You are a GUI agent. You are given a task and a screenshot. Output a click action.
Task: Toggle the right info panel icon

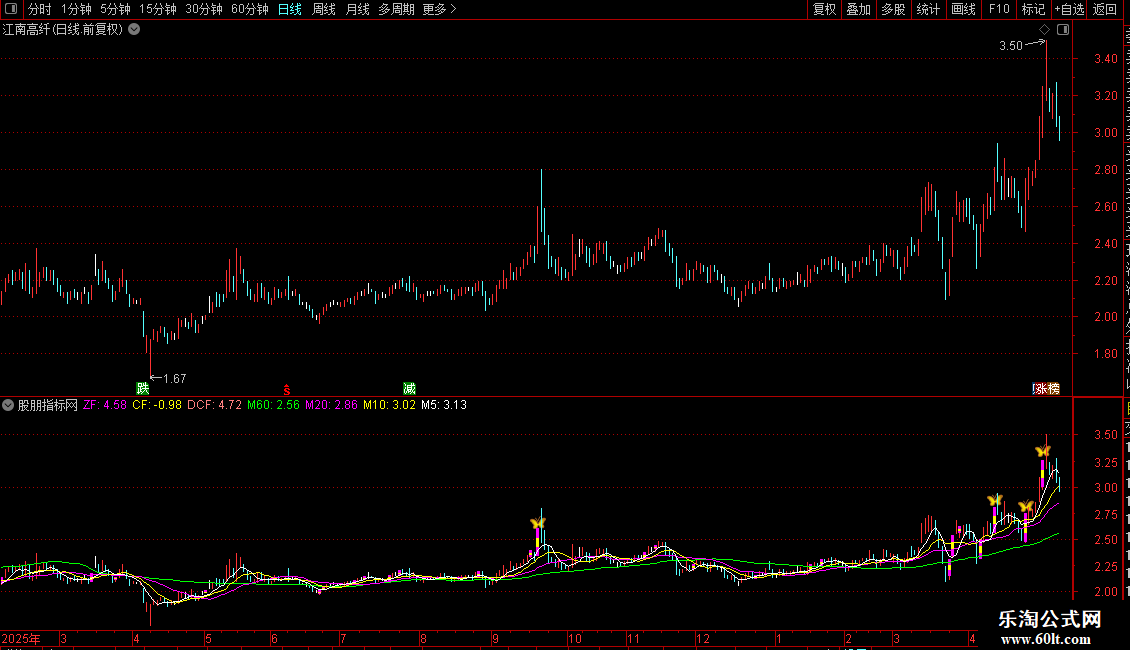click(1063, 30)
